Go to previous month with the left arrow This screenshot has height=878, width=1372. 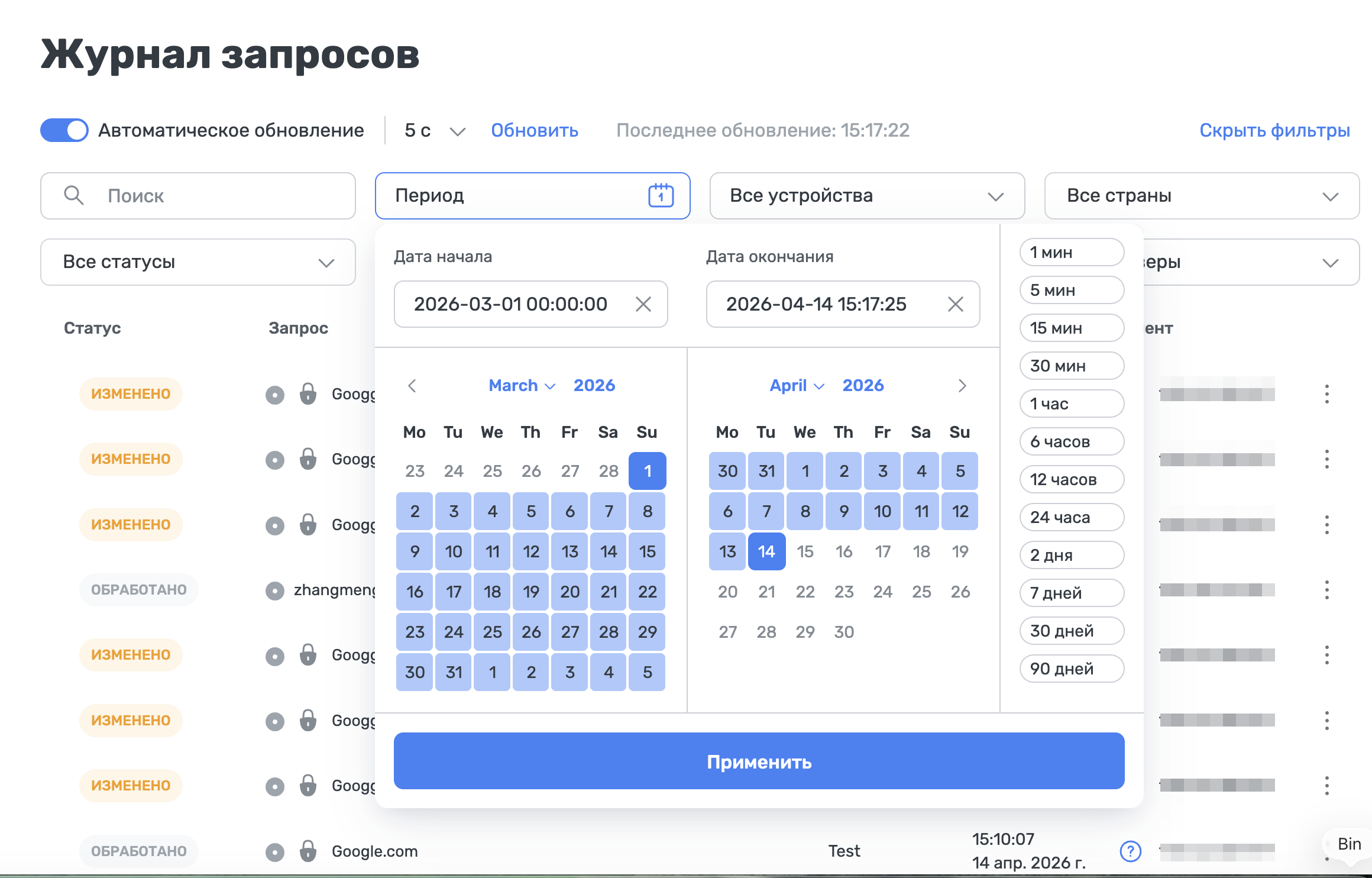[412, 386]
